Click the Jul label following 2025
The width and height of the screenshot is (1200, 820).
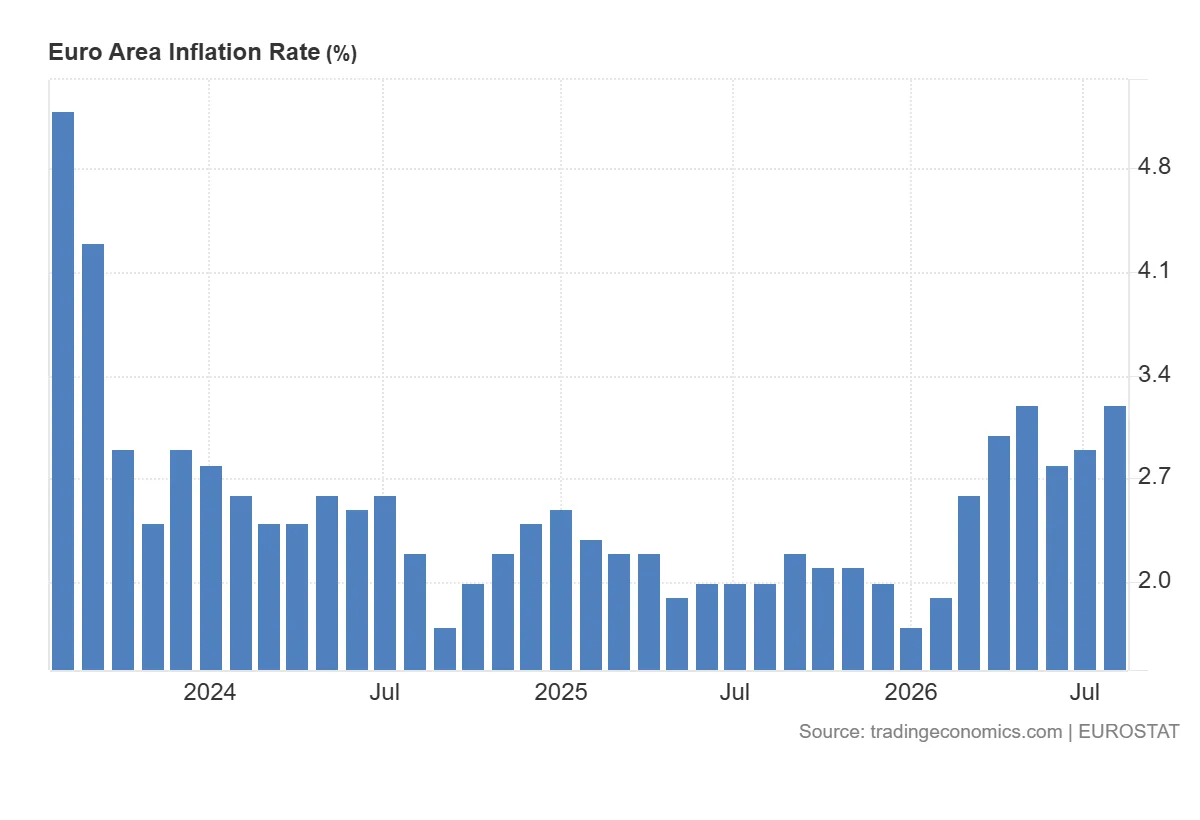[735, 692]
